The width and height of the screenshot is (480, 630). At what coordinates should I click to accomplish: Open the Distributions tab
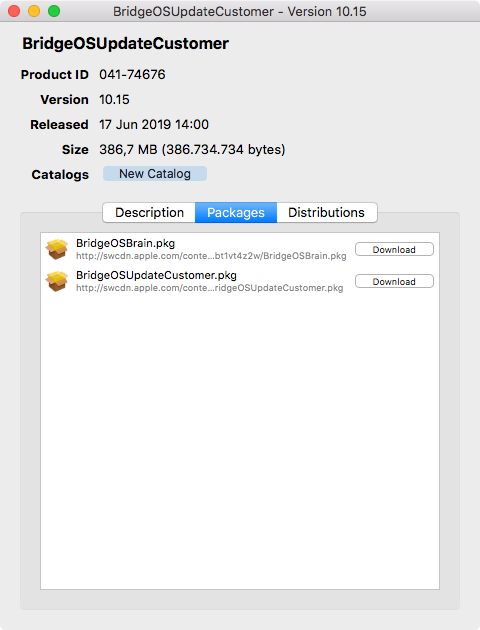(x=327, y=213)
